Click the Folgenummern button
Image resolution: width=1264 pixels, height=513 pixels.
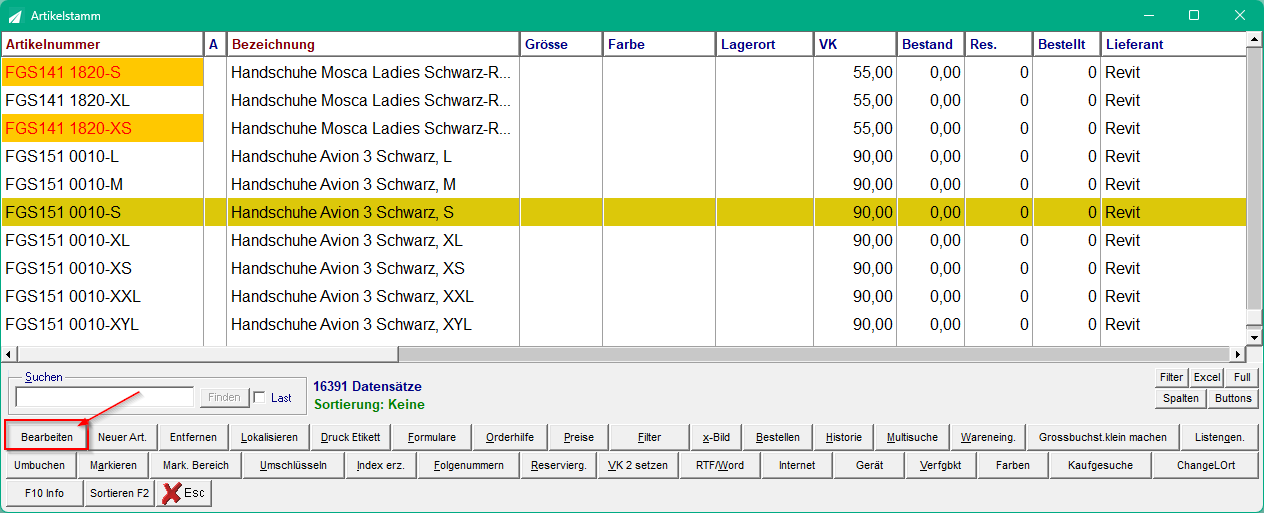pyautogui.click(x=469, y=465)
